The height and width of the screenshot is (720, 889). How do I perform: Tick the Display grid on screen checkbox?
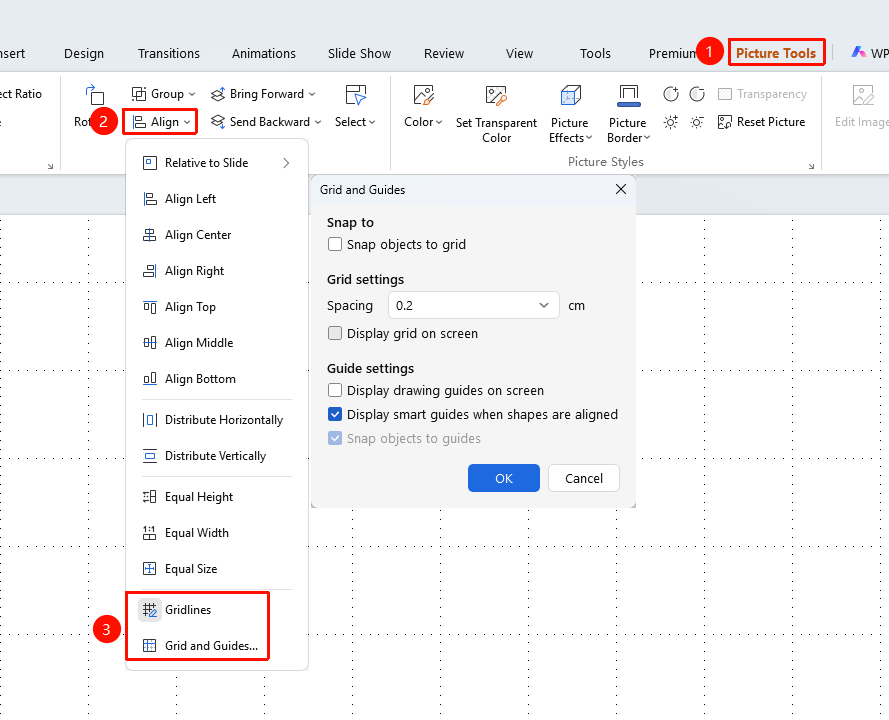pyautogui.click(x=335, y=333)
